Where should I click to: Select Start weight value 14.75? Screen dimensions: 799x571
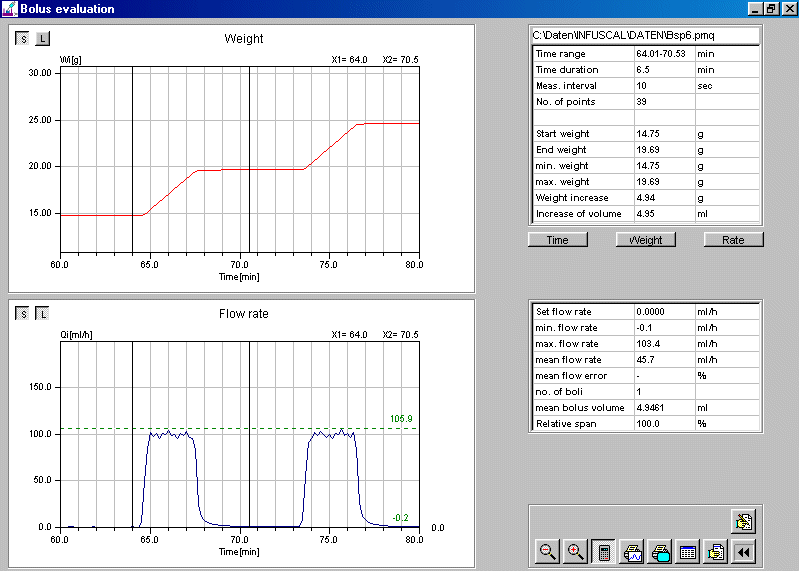click(x=648, y=134)
